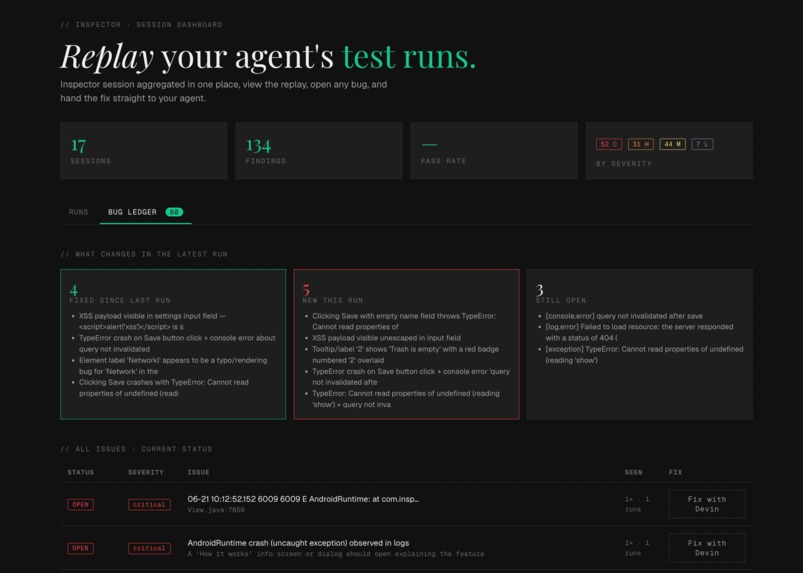
Task: Open the 17 Sessions stat card
Action: coord(143,151)
